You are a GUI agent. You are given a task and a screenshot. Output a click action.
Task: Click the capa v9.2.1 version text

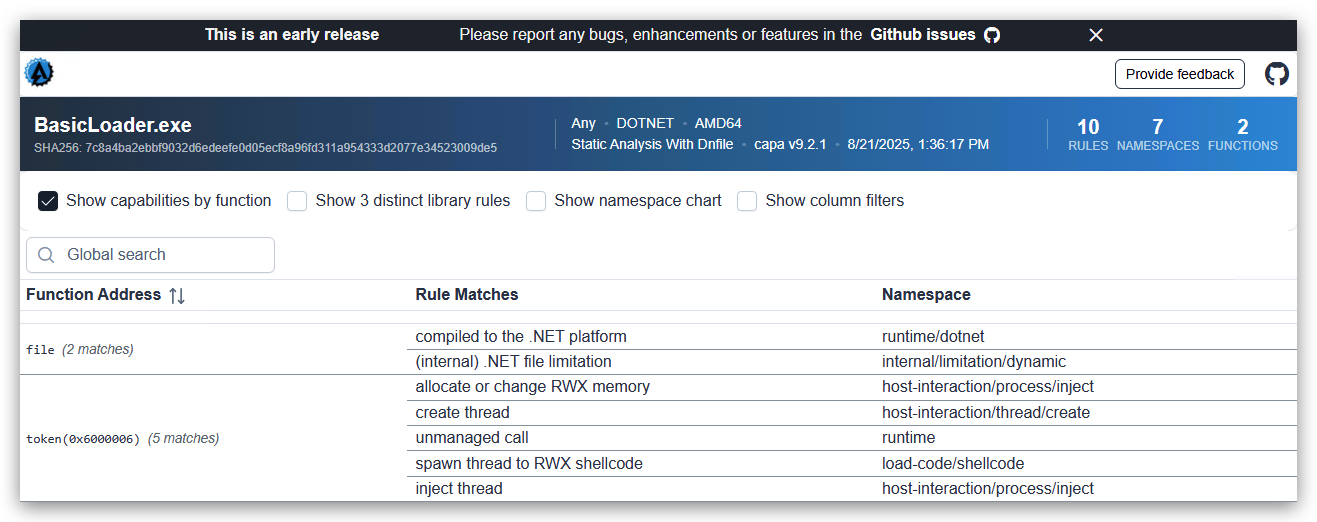tap(790, 144)
